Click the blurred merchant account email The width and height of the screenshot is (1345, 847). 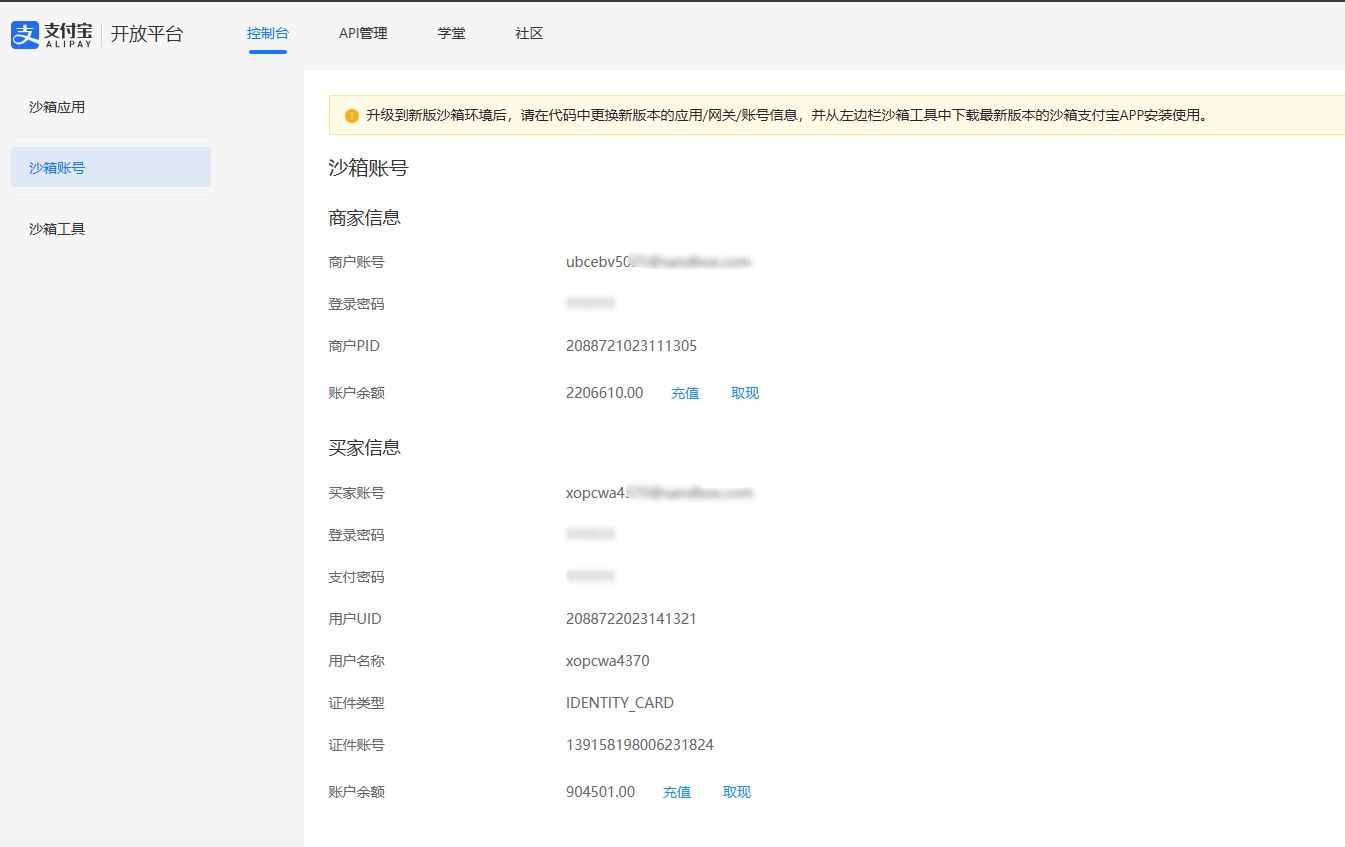pyautogui.click(x=658, y=262)
